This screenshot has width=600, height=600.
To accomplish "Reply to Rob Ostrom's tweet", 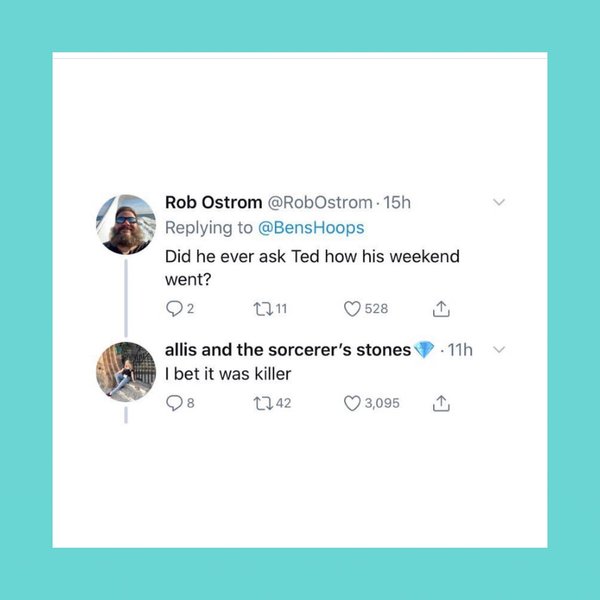I will click(x=173, y=309).
